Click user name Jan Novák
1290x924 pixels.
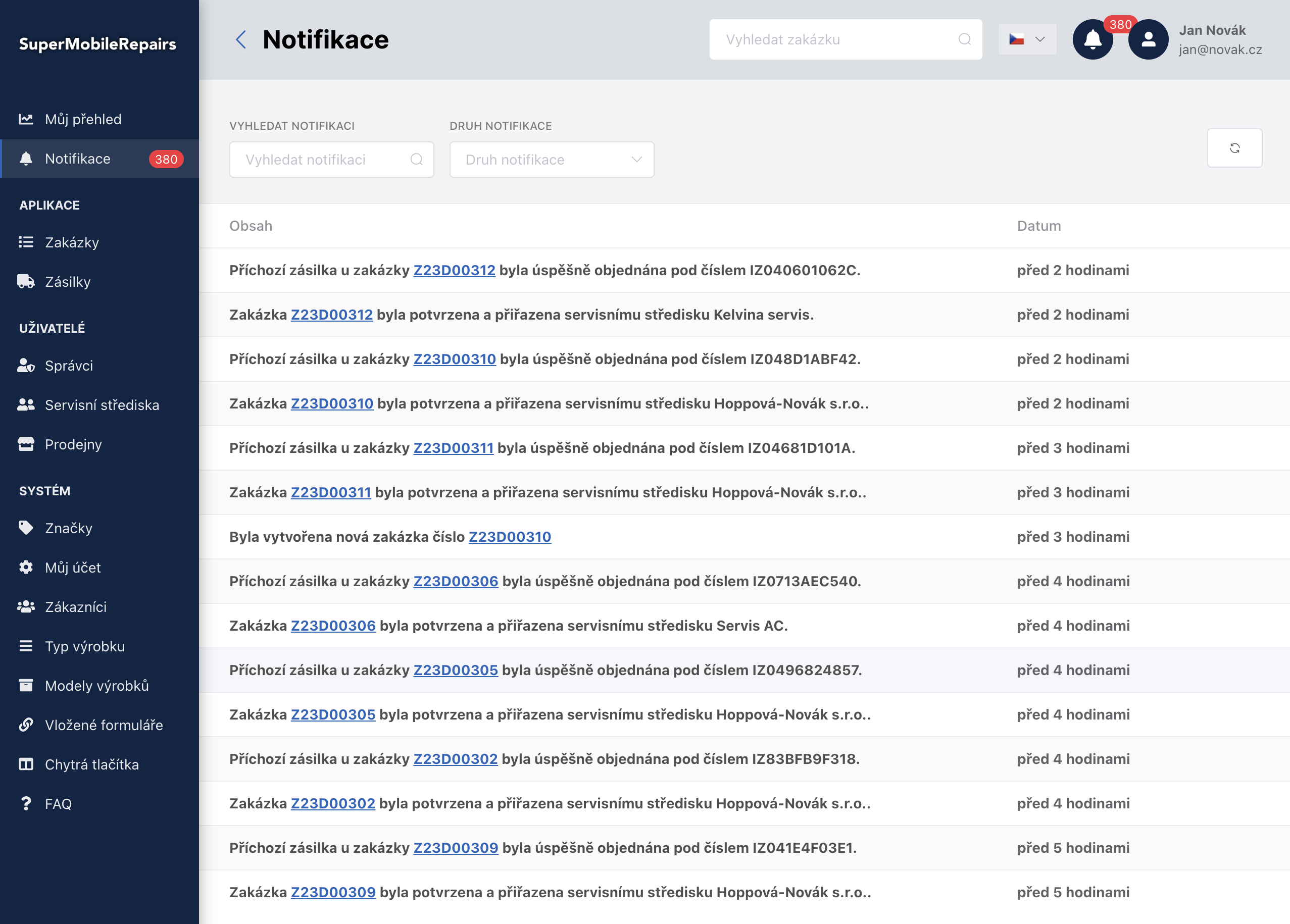pos(1212,30)
